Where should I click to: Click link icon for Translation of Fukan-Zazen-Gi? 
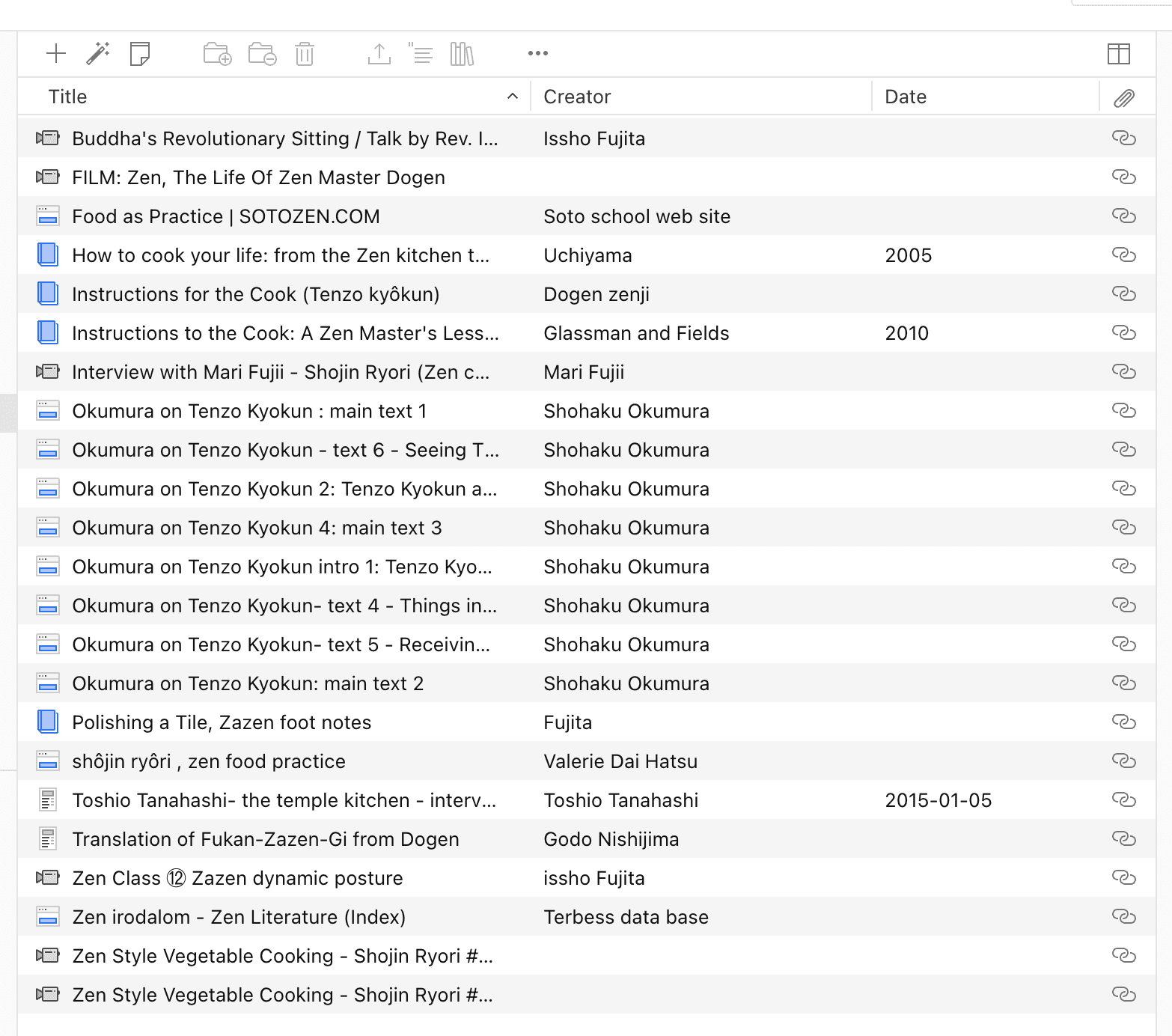point(1123,839)
